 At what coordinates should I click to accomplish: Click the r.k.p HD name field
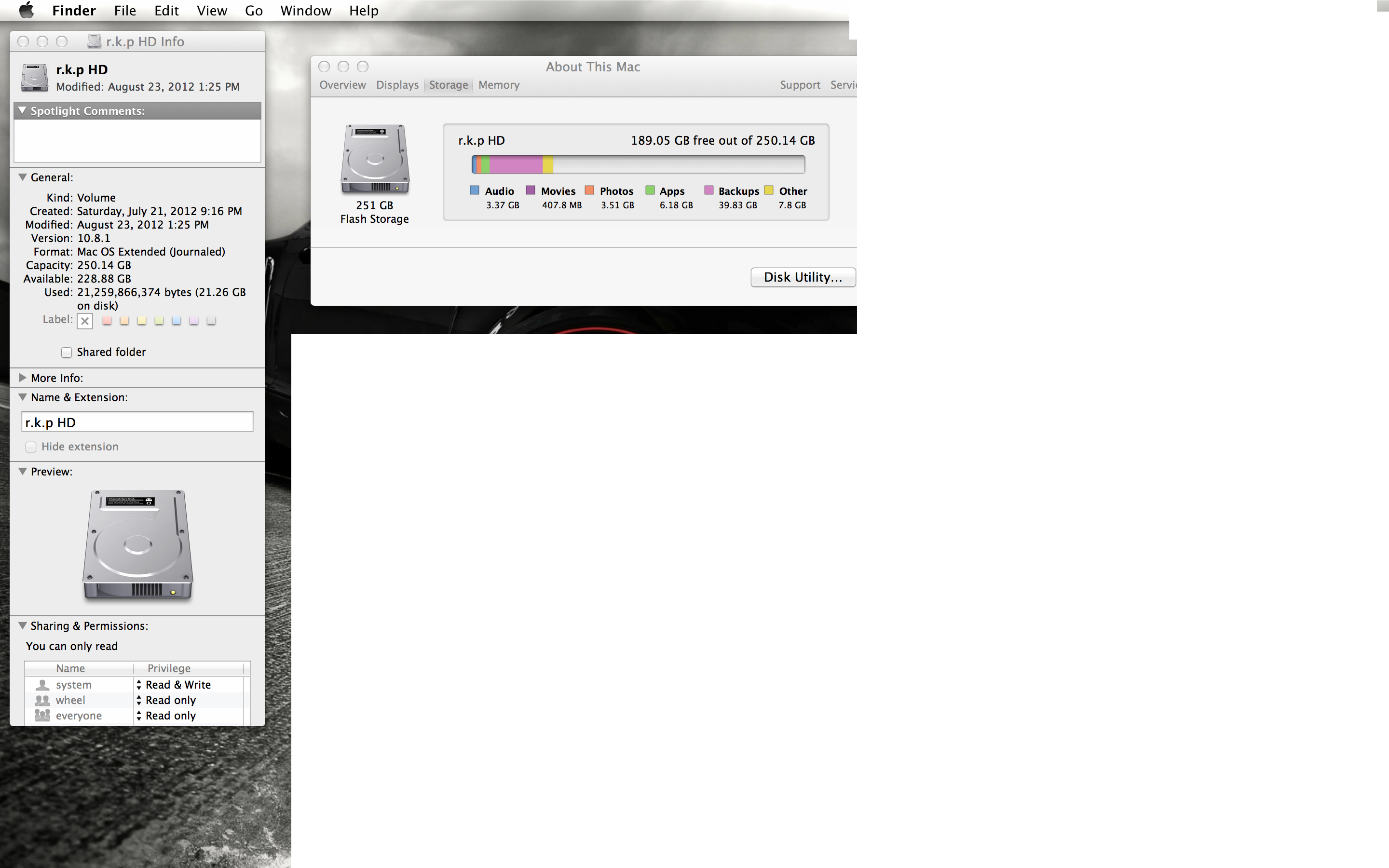[x=137, y=422]
